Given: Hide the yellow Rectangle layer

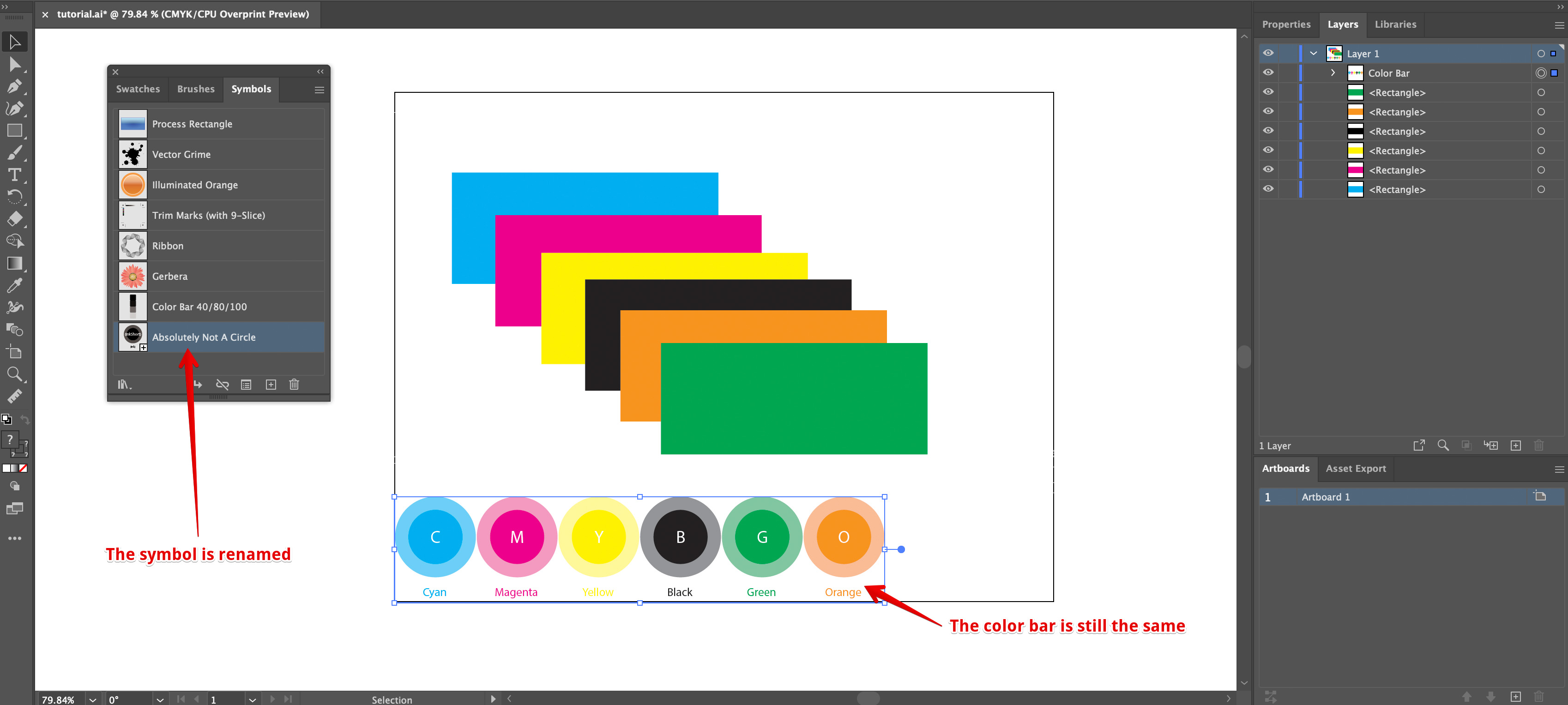Looking at the screenshot, I should (1268, 150).
